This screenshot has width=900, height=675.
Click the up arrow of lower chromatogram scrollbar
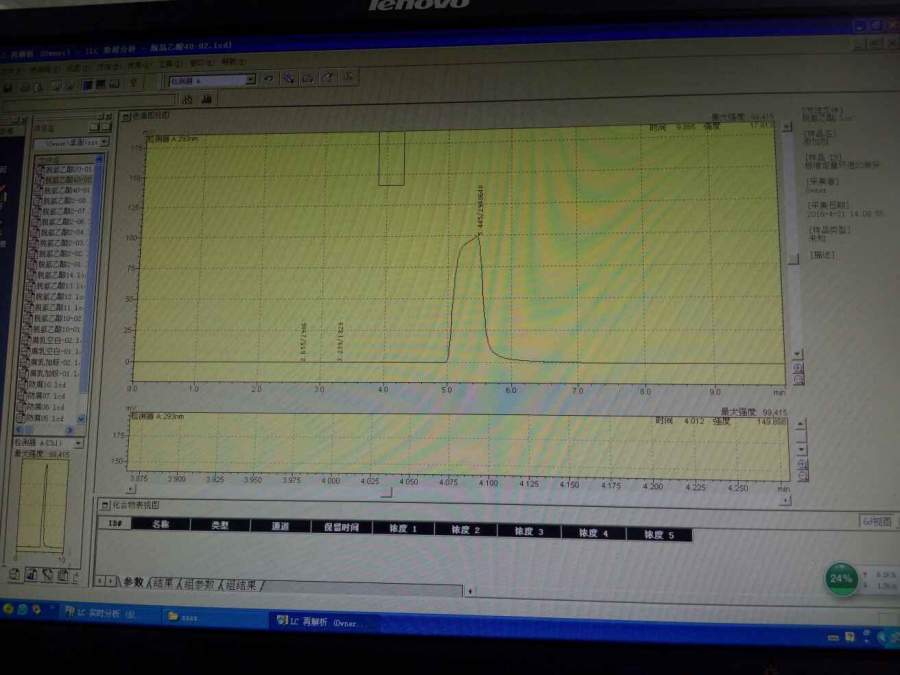tap(801, 425)
